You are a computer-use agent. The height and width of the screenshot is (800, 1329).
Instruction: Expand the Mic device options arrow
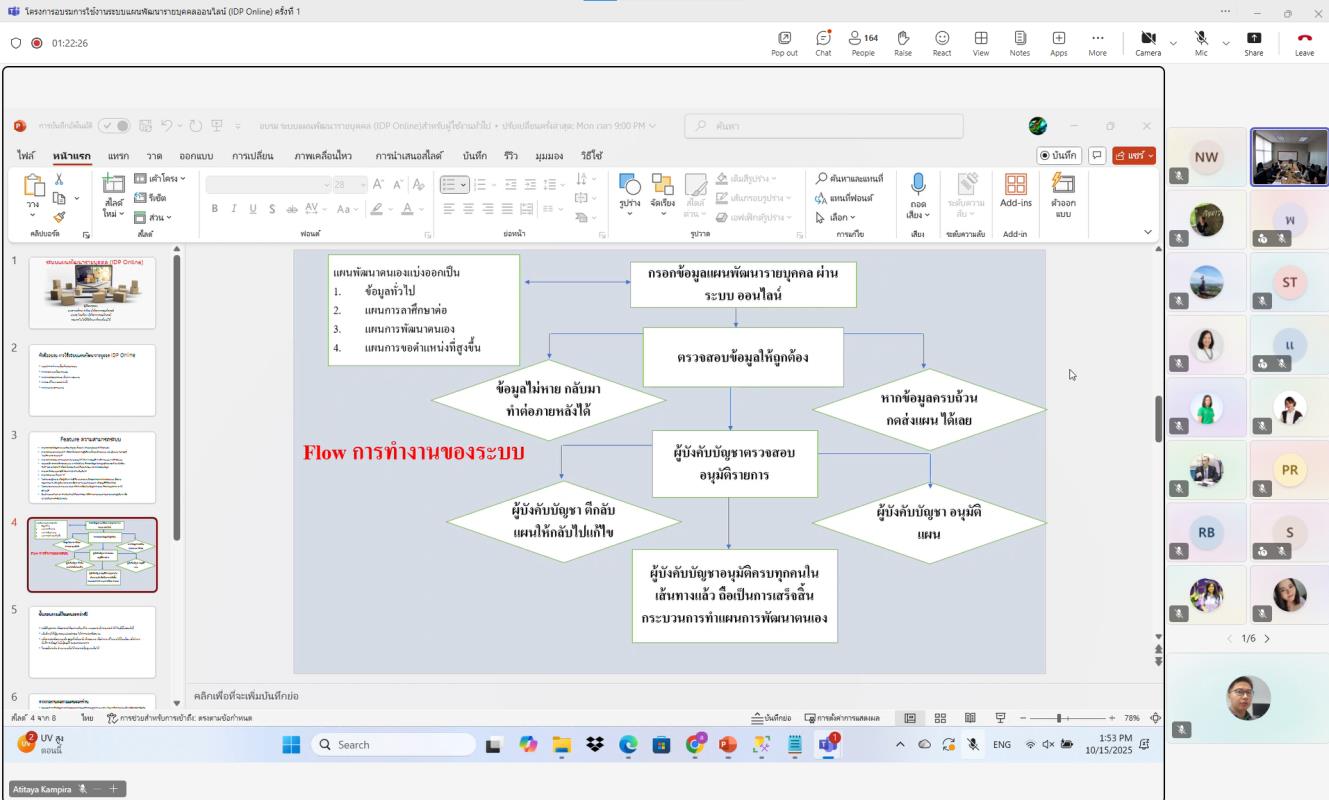[1225, 44]
